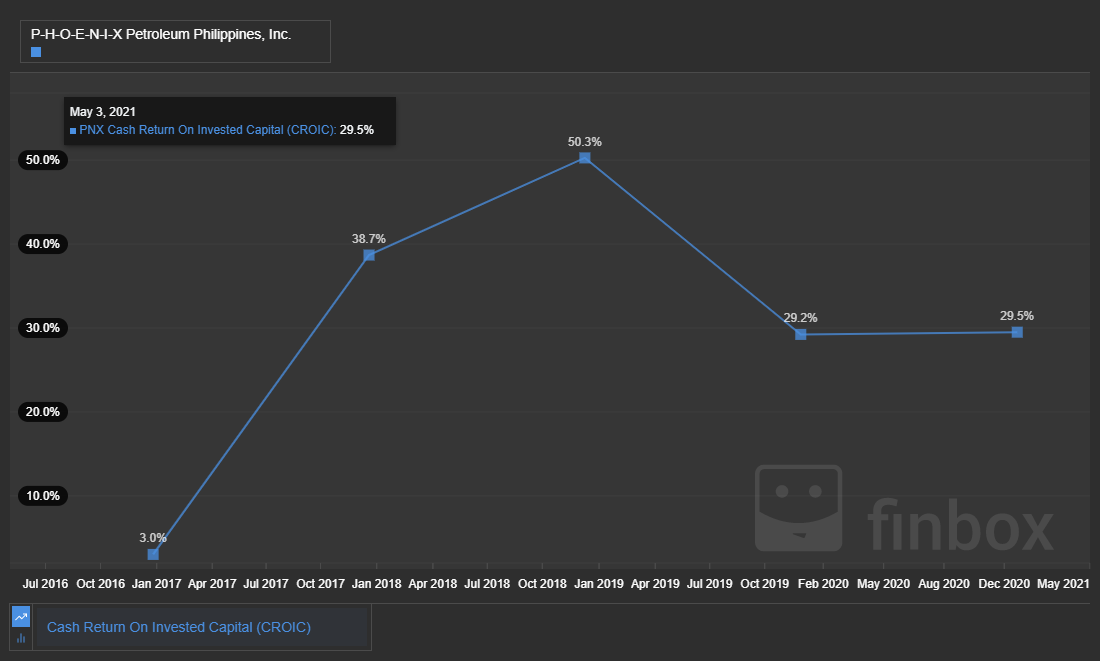Click the Oct 2016 x-axis label
Viewport: 1100px width, 661px height.
[100, 584]
